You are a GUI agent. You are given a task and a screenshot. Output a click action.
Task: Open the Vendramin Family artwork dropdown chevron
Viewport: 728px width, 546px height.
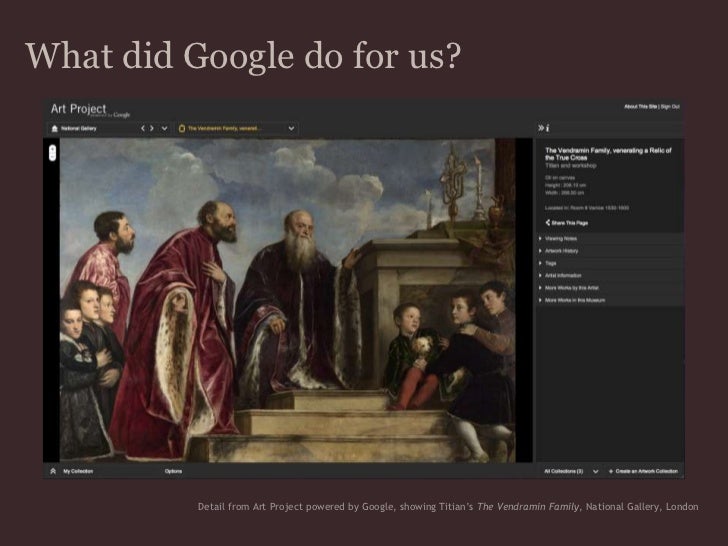click(291, 128)
